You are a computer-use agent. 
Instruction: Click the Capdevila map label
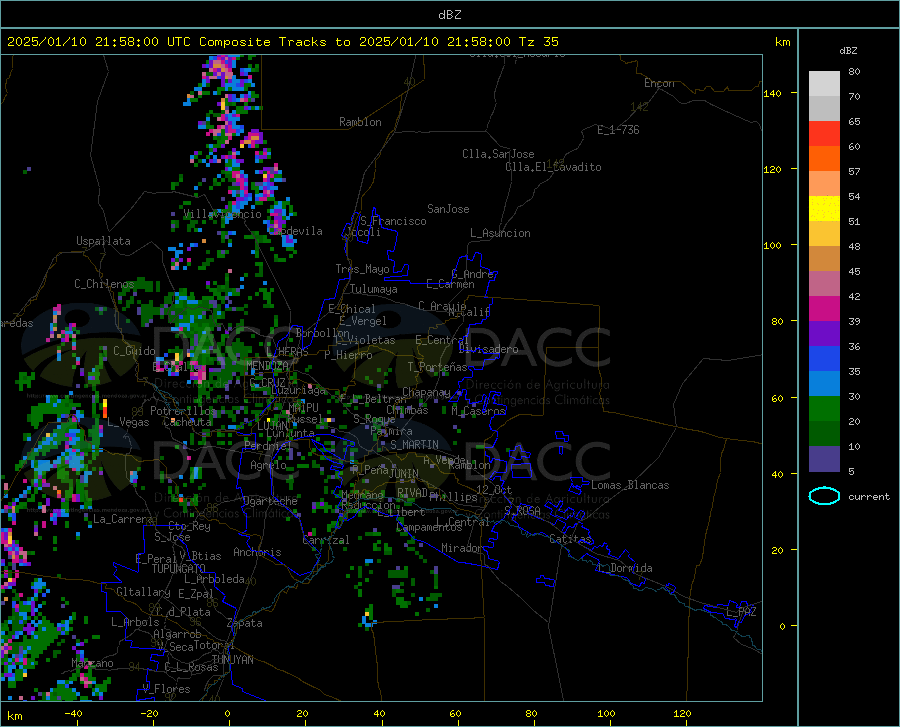(x=298, y=231)
